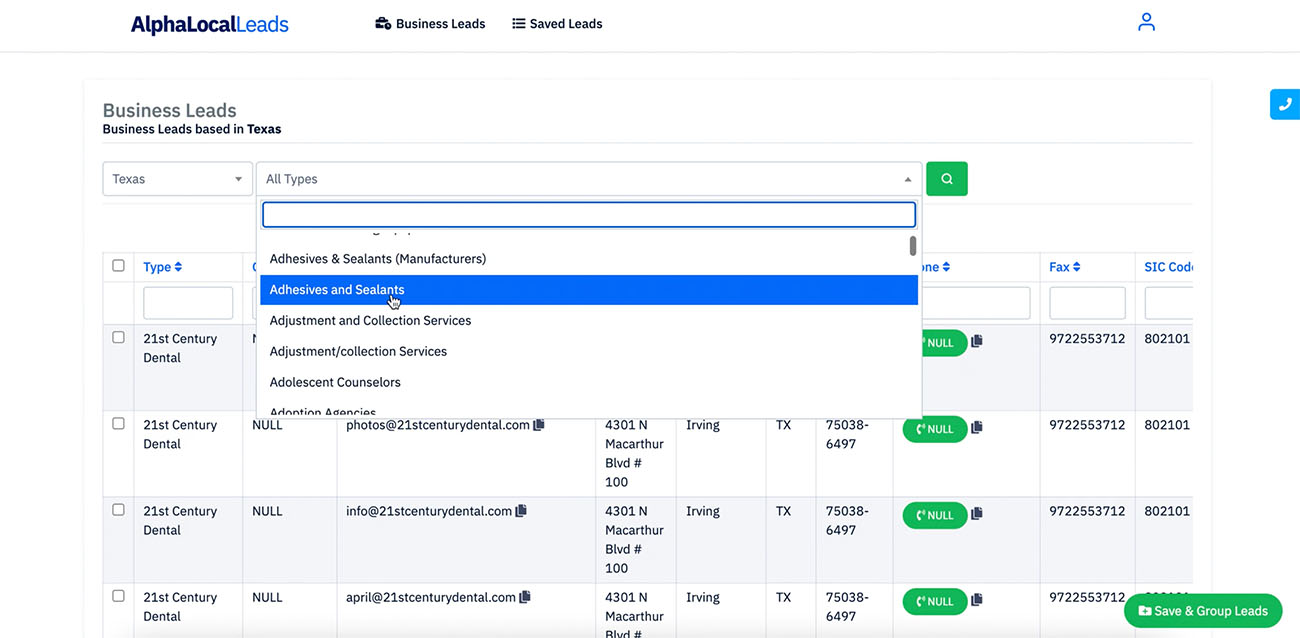This screenshot has height=638, width=1300.
Task: Focus the Fax column filter box
Action: point(1087,303)
